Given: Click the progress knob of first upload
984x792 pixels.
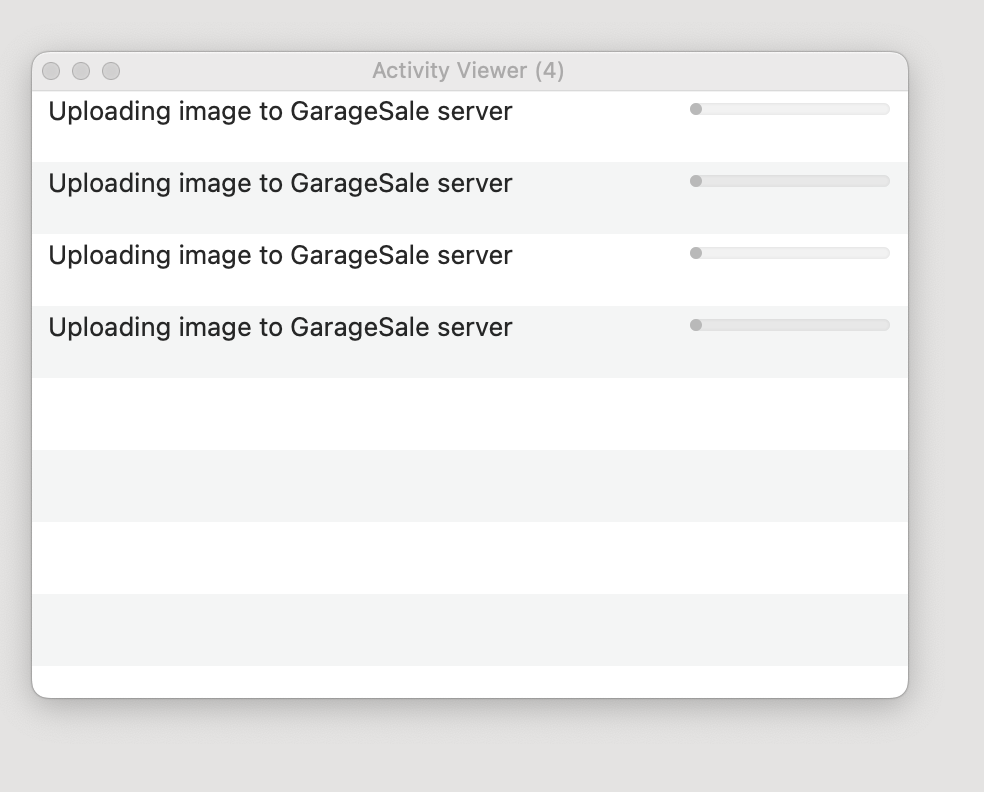Looking at the screenshot, I should coord(695,109).
